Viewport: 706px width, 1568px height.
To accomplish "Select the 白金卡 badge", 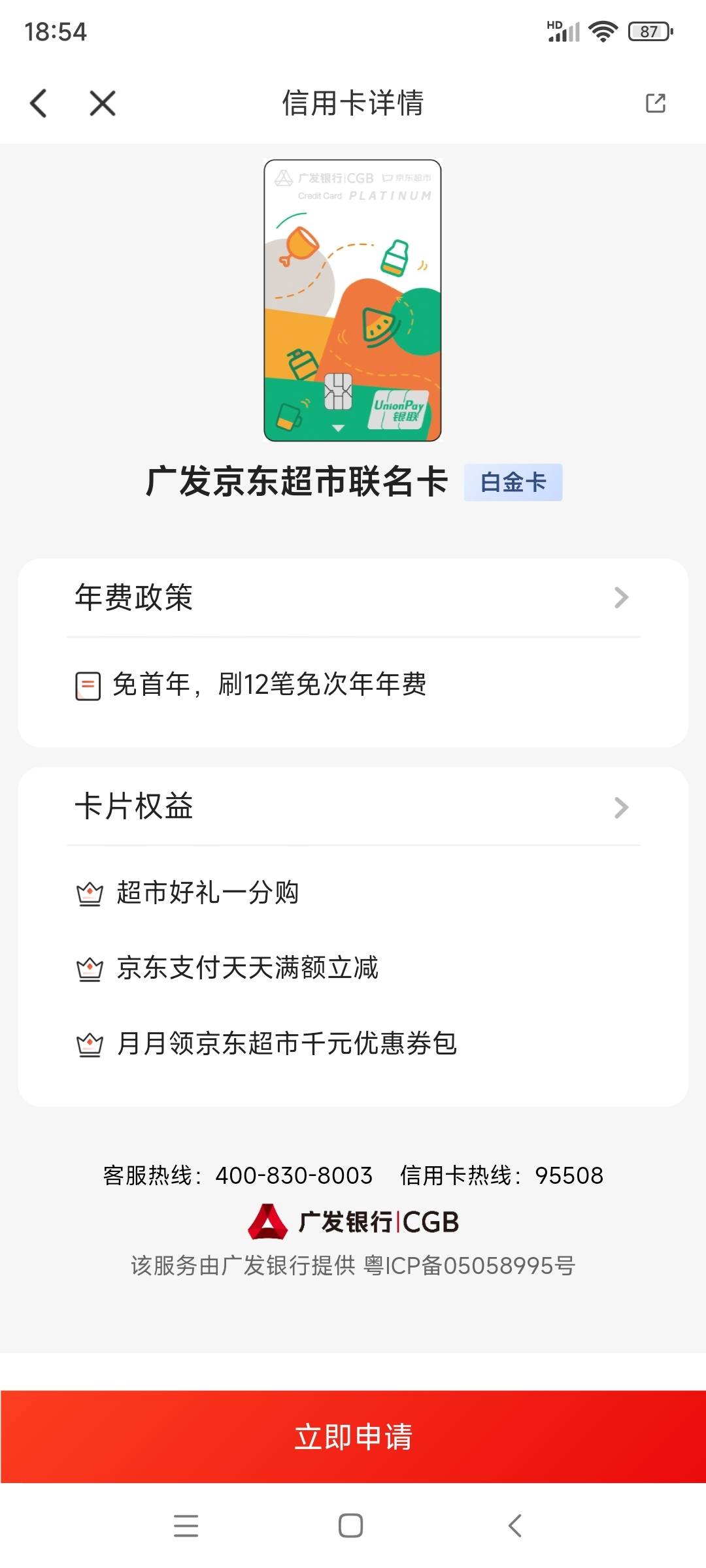I will 513,482.
